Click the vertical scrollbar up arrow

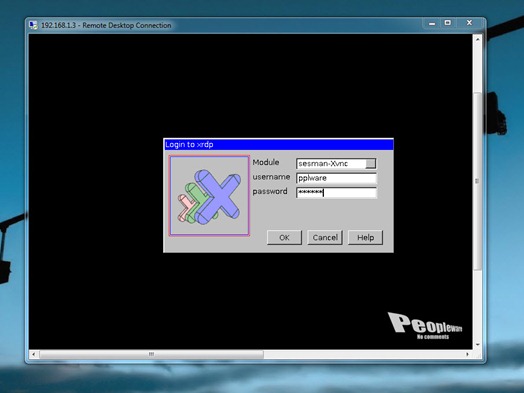(x=478, y=39)
